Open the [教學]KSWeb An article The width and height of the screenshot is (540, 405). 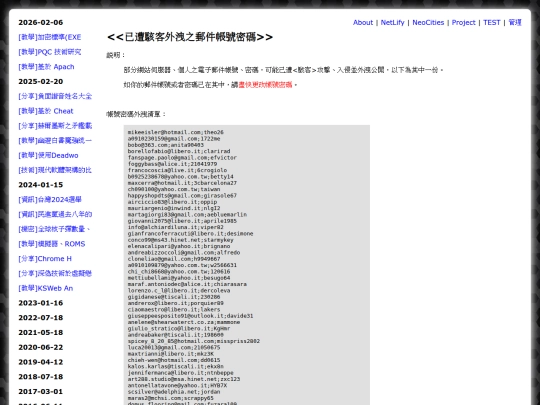point(46,288)
